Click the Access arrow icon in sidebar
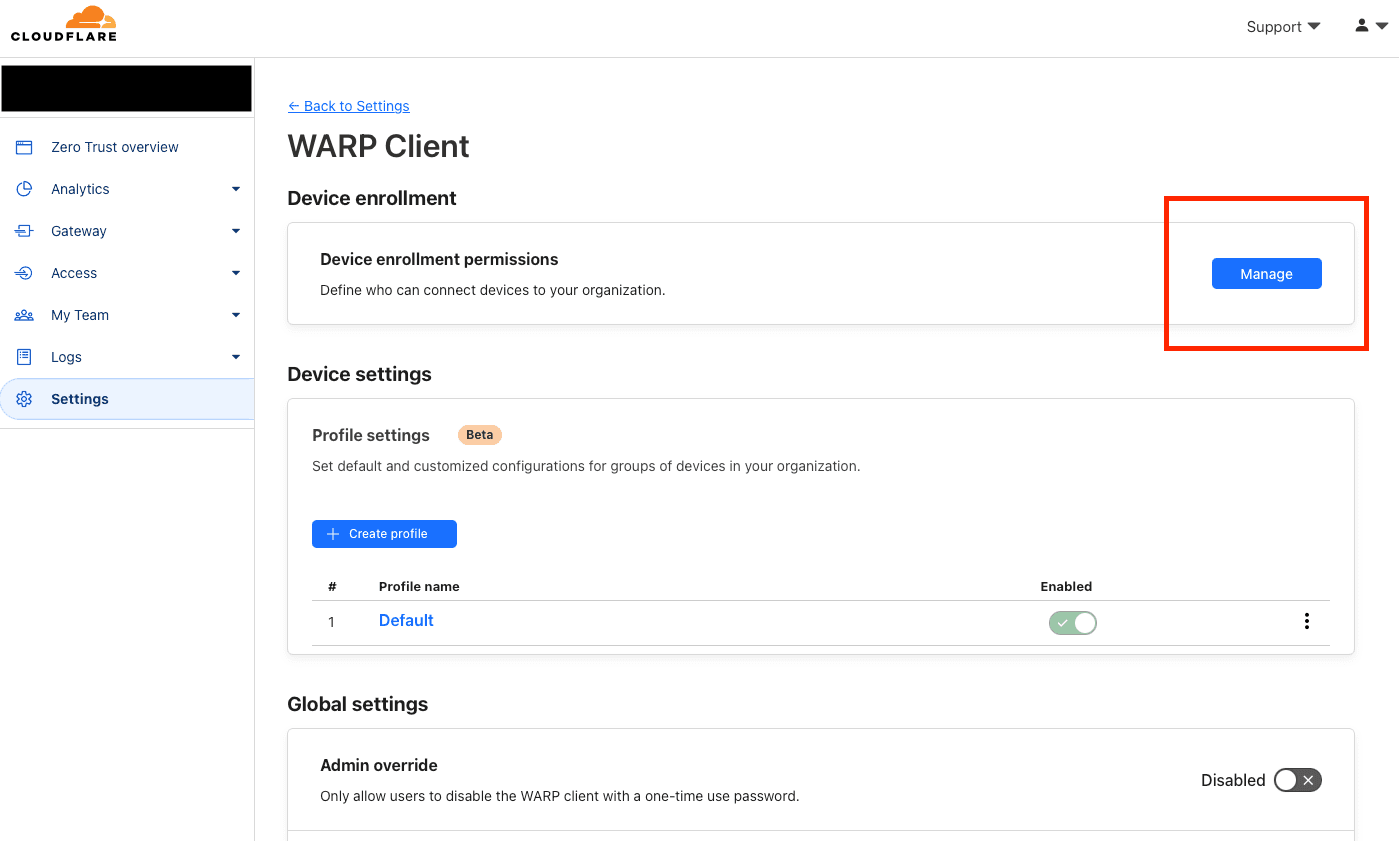Viewport: 1399px width, 841px height. [x=24, y=273]
